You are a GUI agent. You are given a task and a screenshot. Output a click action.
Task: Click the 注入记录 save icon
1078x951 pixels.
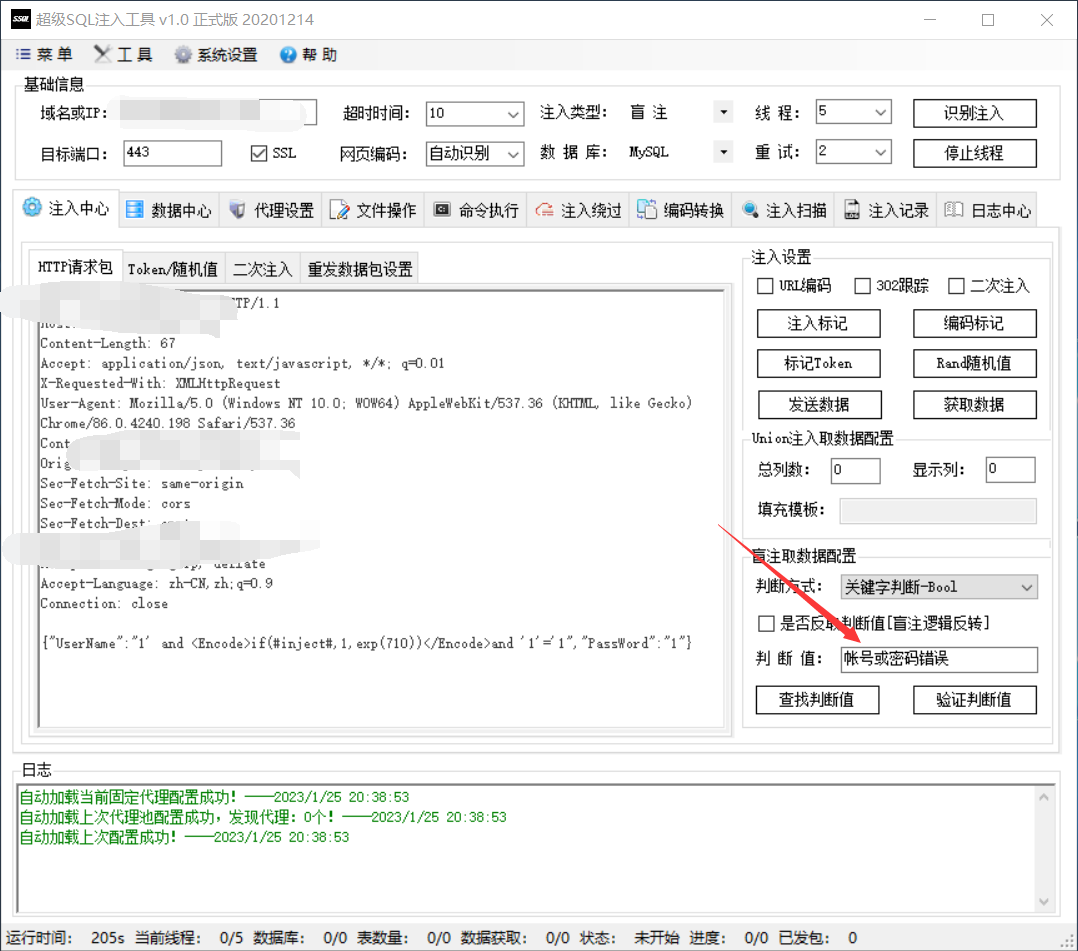coord(852,210)
